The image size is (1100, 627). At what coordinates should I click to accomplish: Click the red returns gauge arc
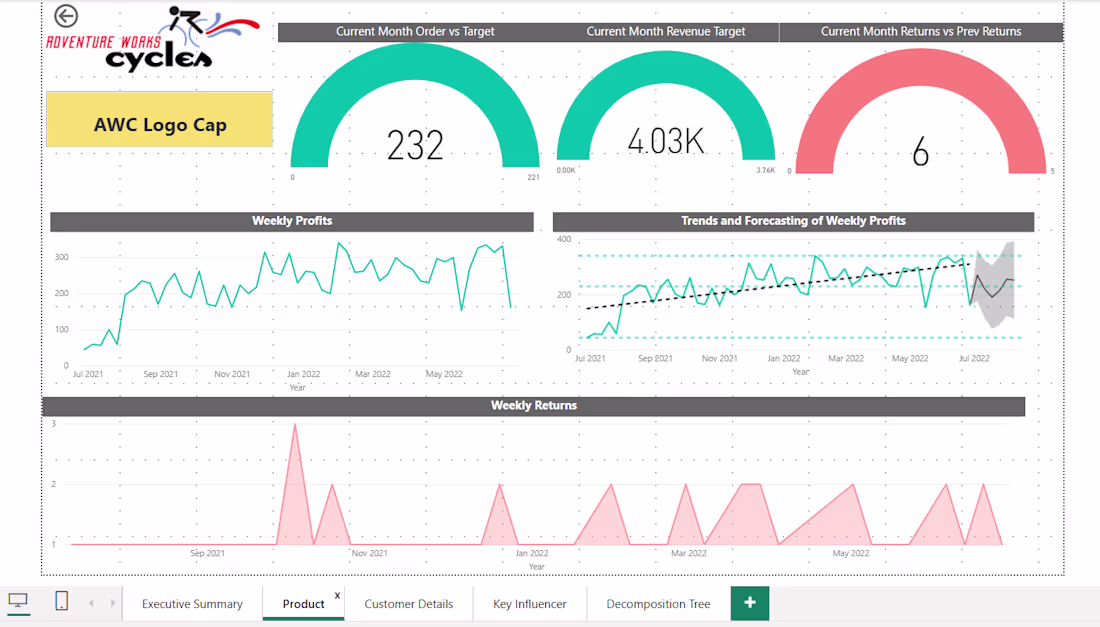click(920, 67)
